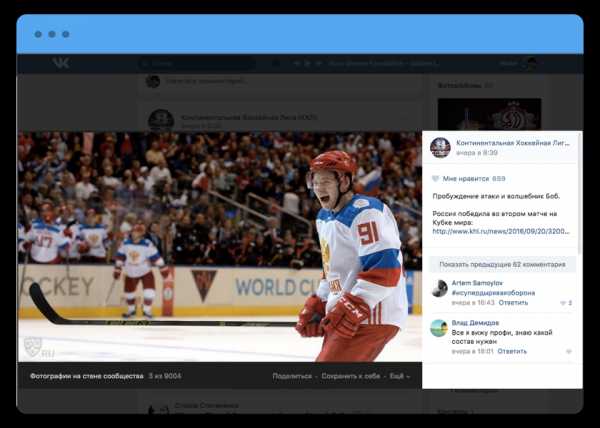This screenshot has height=428, width=600.
Task: Like Влад Демидов's comment with the heart
Action: click(x=569, y=352)
